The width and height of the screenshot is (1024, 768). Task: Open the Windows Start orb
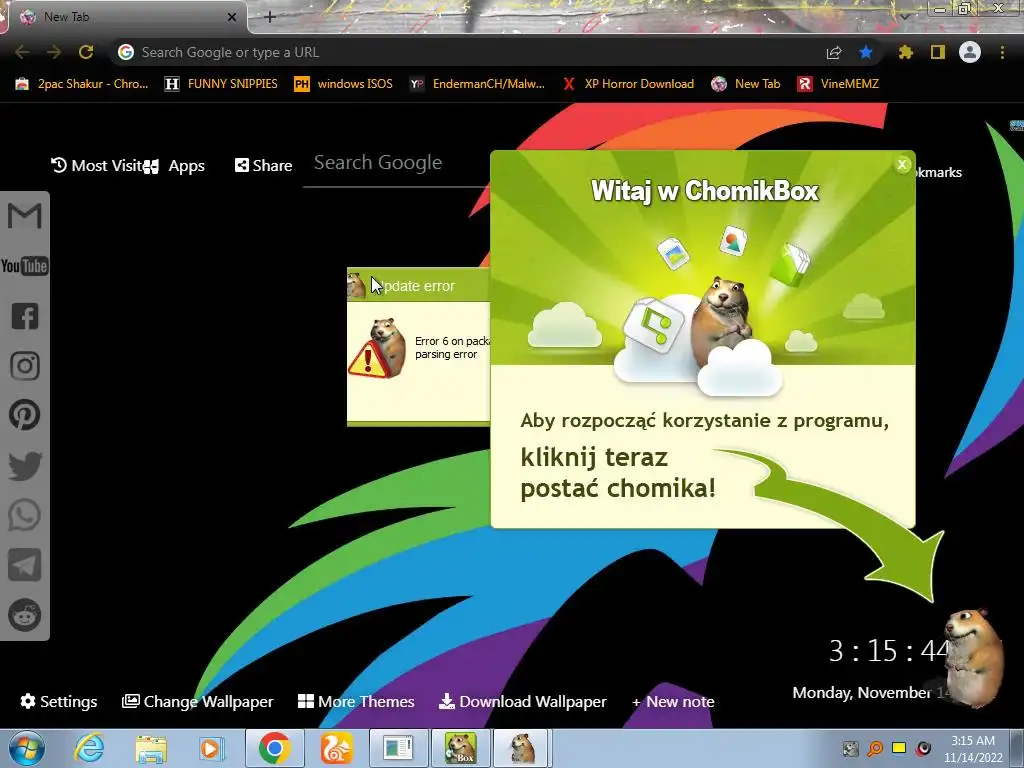(26, 748)
